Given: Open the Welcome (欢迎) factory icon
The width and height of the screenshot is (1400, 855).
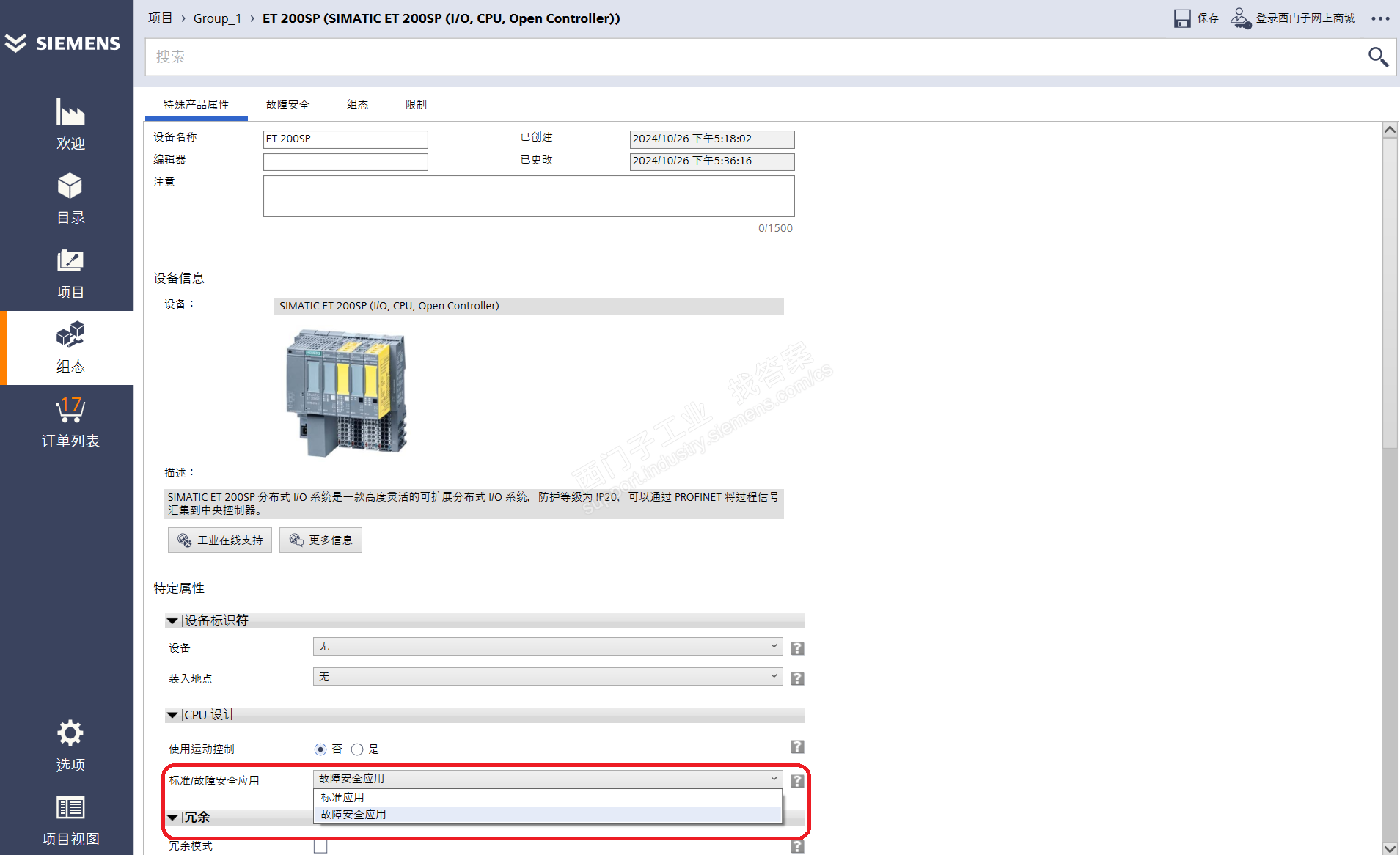Looking at the screenshot, I should pos(70,112).
